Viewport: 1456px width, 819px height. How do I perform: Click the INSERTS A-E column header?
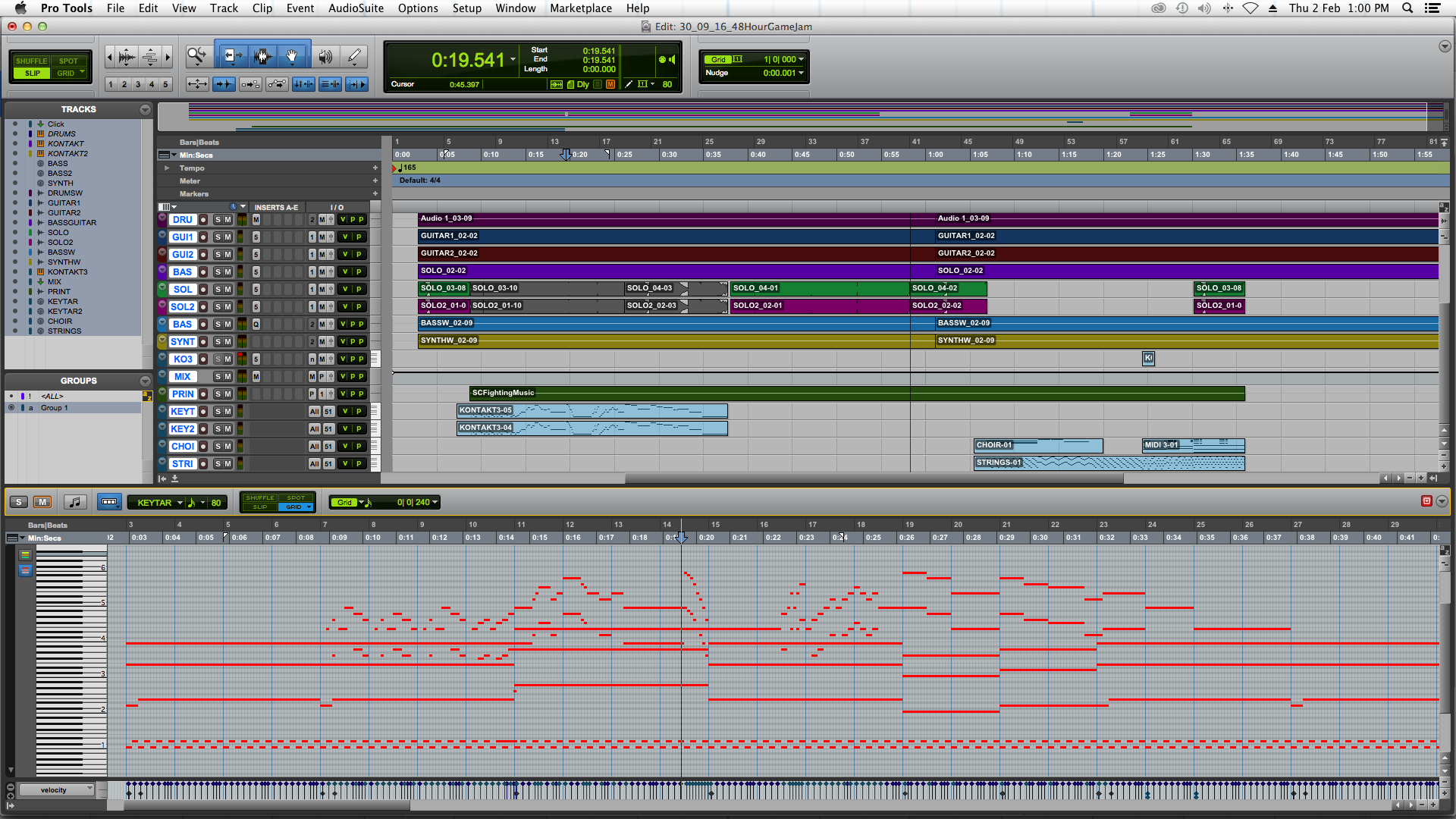(276, 207)
